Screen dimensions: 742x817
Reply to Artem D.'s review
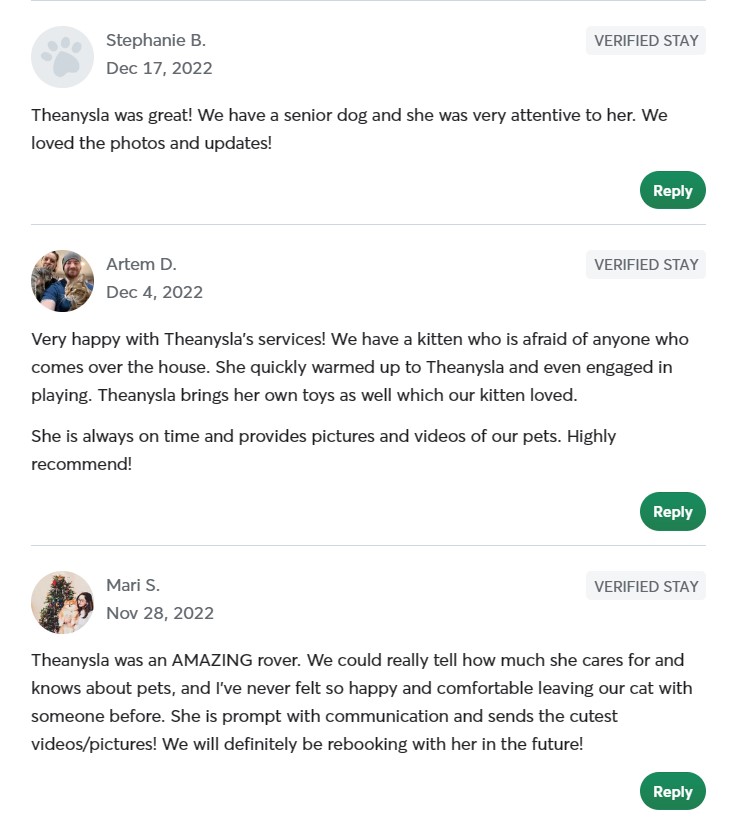click(672, 511)
